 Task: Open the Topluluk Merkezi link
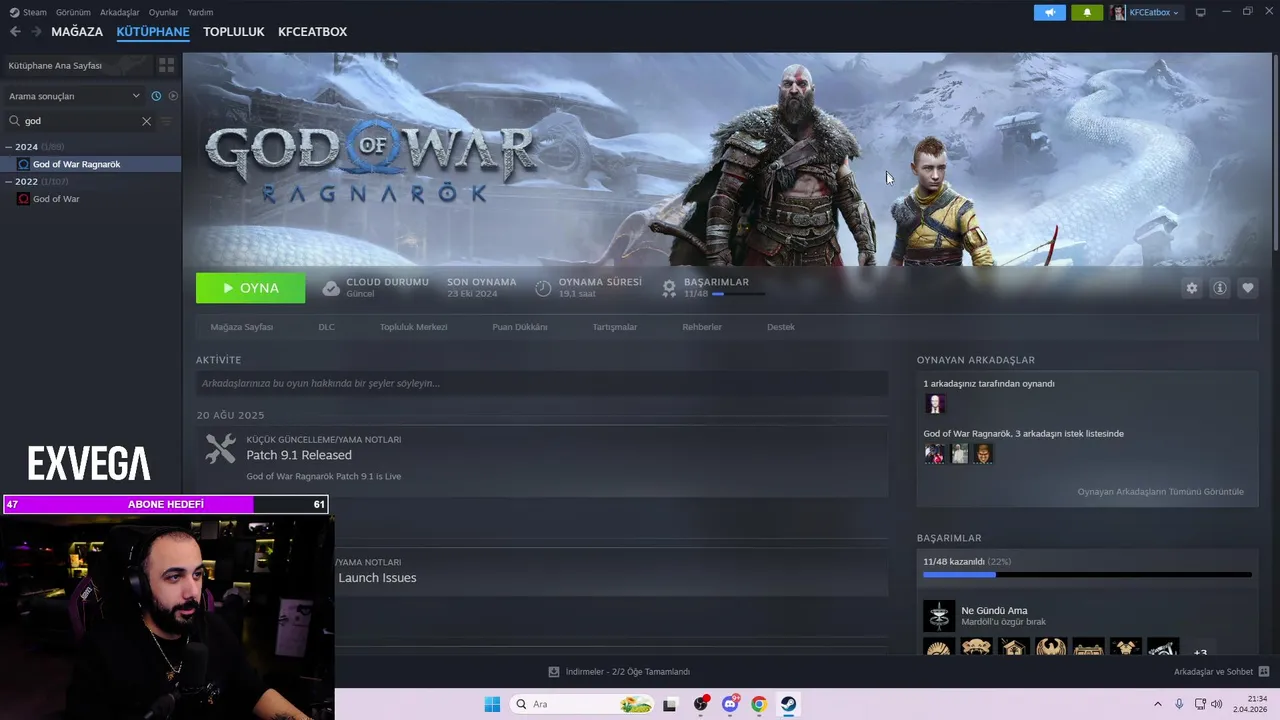coord(413,327)
